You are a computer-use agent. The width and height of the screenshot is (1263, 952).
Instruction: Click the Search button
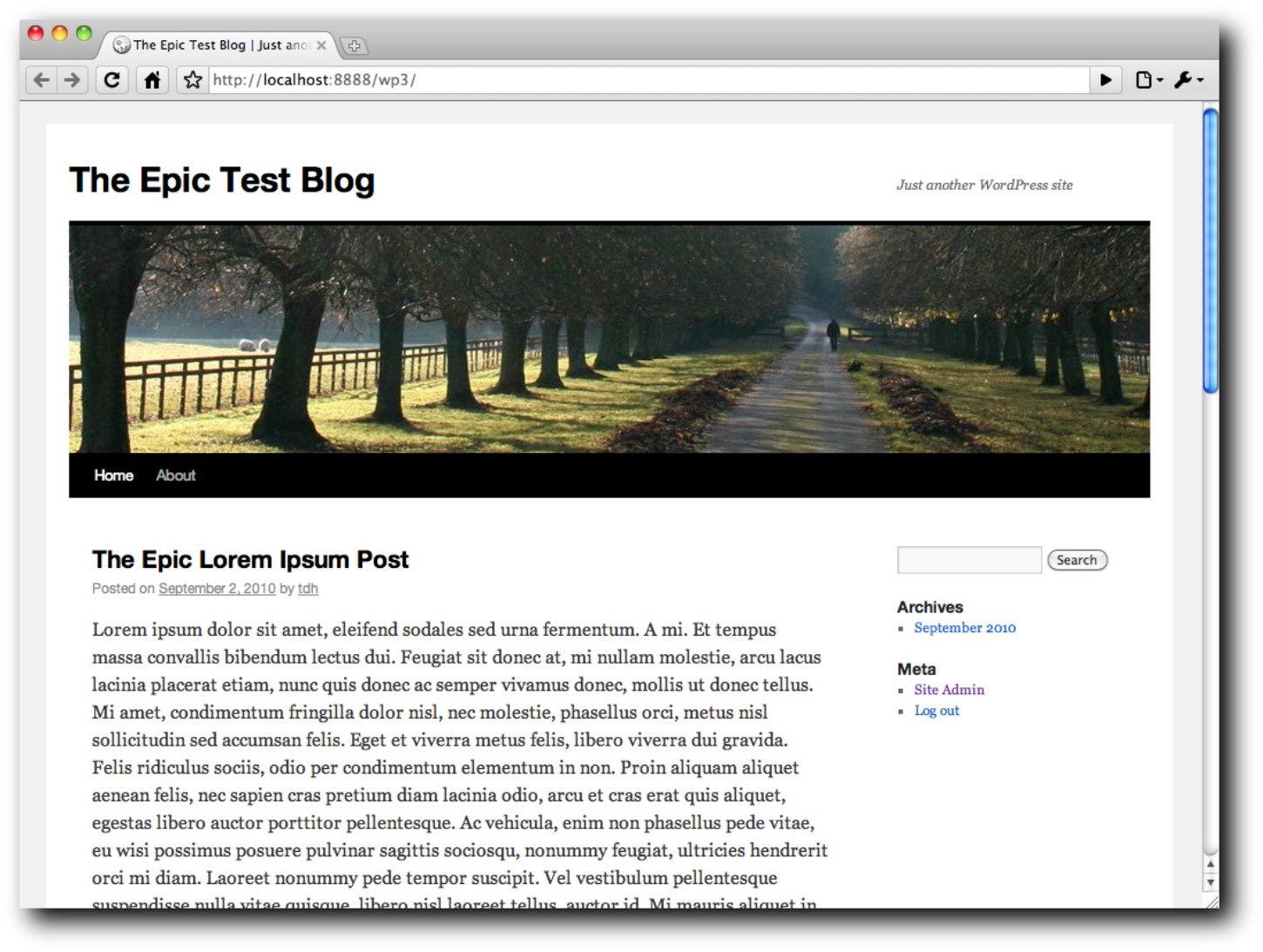[x=1077, y=560]
